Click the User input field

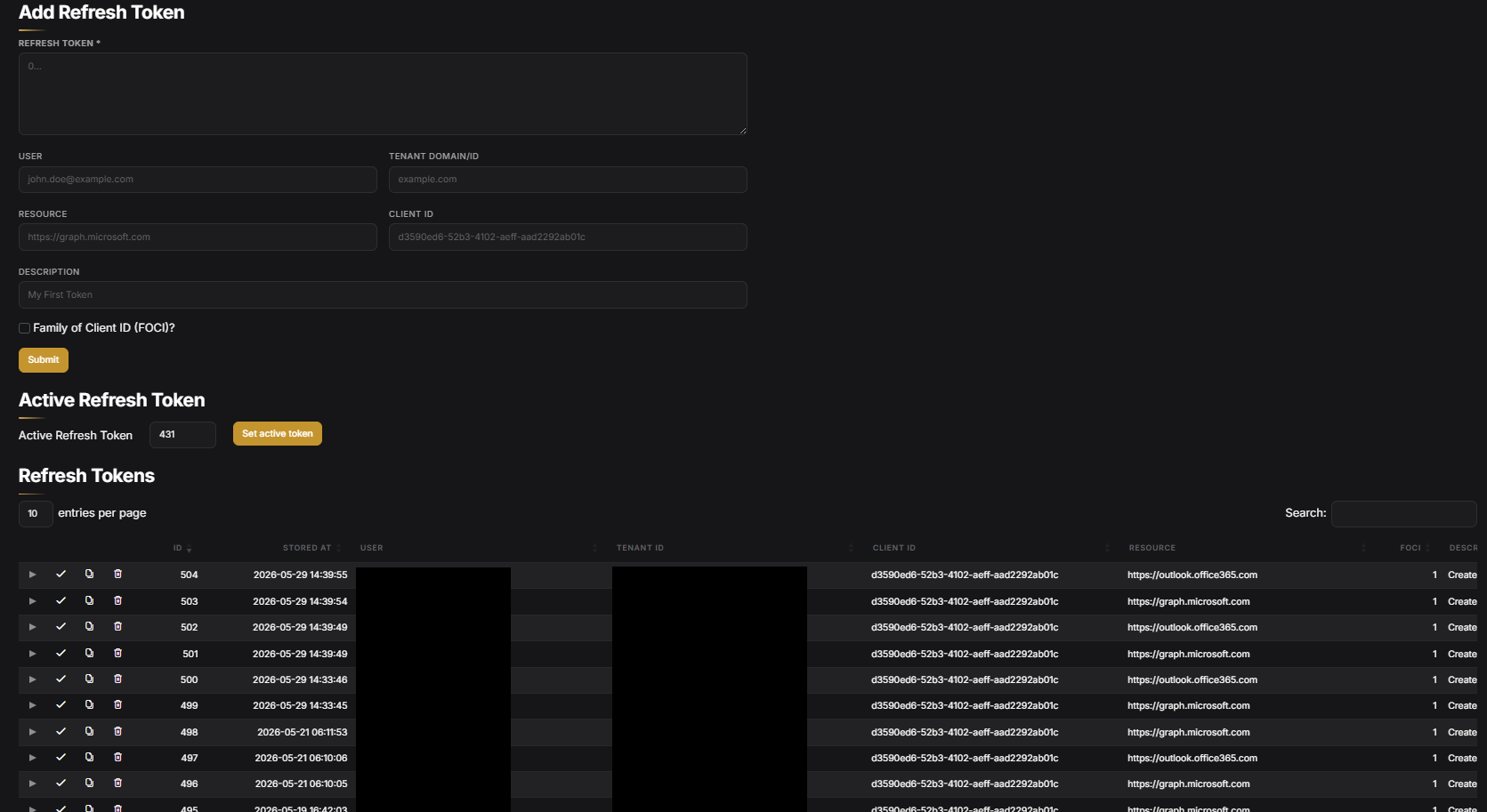pyautogui.click(x=198, y=180)
